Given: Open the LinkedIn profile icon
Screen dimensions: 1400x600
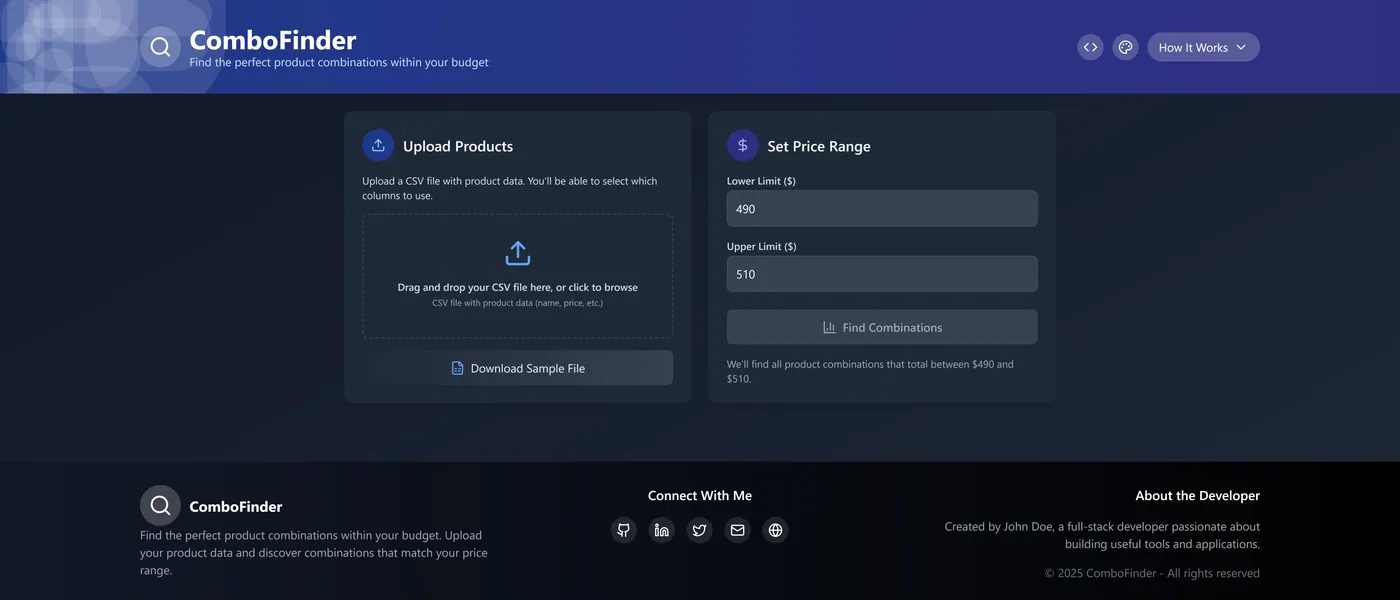Looking at the screenshot, I should pos(662,530).
